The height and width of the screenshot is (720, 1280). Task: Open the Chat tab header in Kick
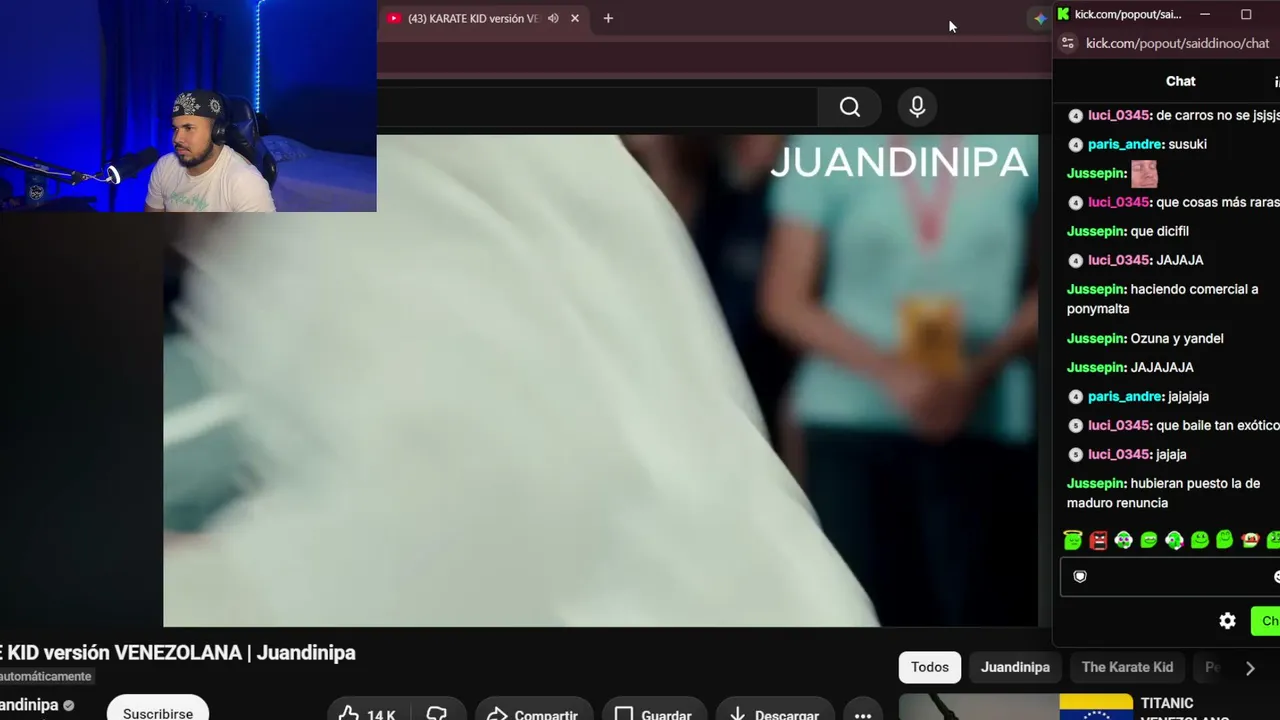point(1181,81)
